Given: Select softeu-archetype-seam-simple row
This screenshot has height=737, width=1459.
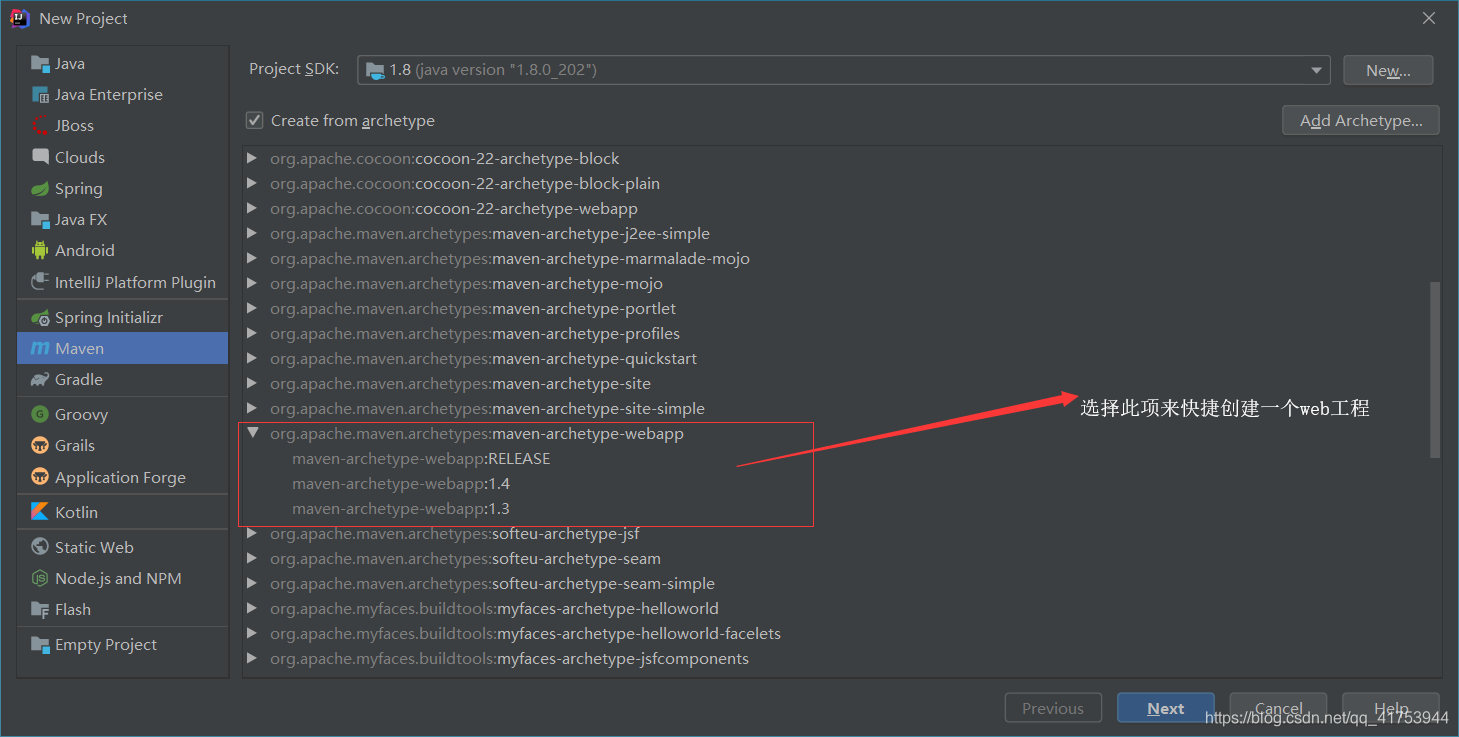Looking at the screenshot, I should (492, 583).
